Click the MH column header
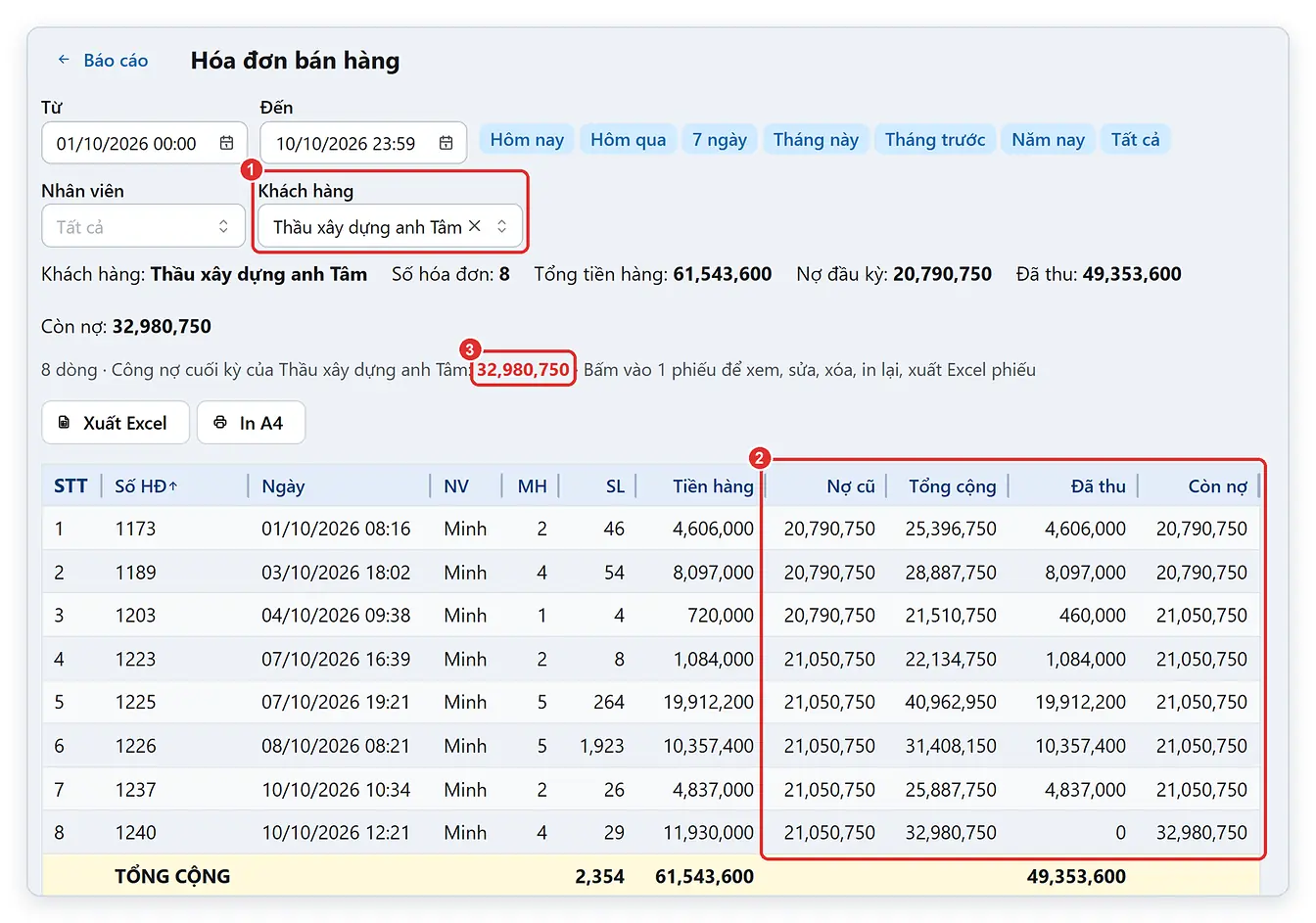 pos(532,485)
